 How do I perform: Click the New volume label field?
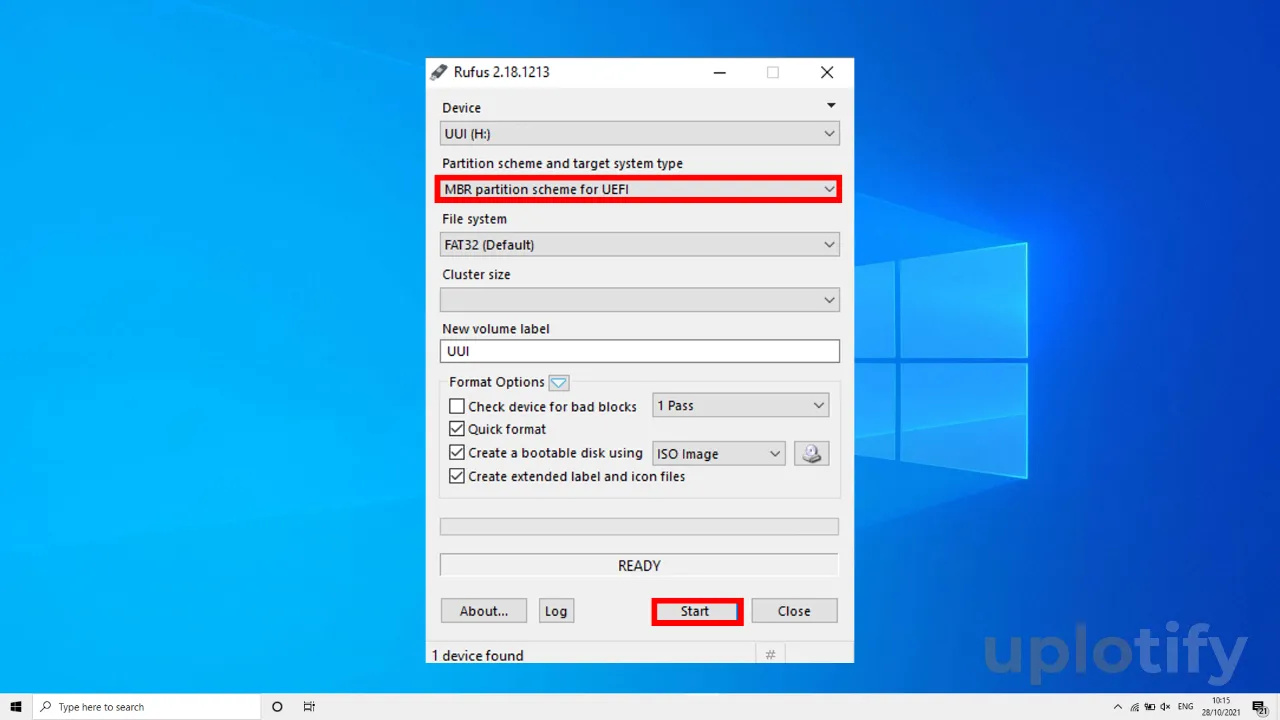(640, 351)
